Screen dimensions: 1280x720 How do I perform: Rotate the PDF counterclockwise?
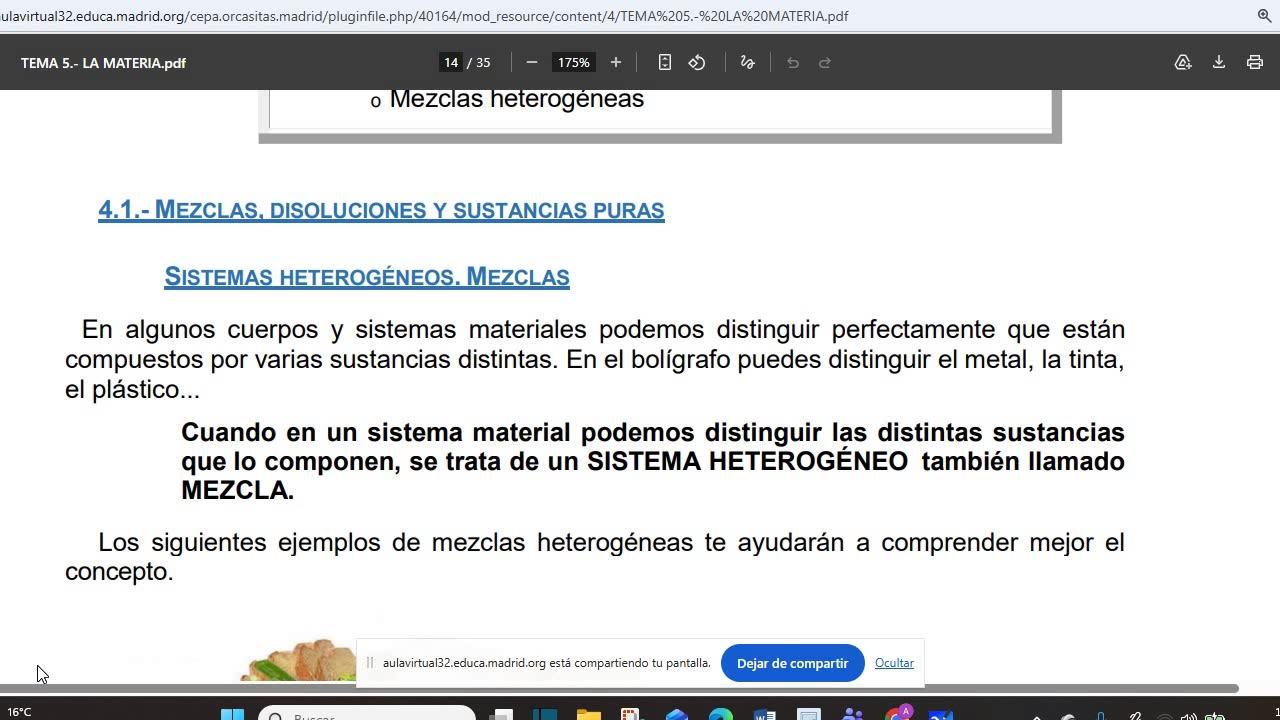click(697, 62)
